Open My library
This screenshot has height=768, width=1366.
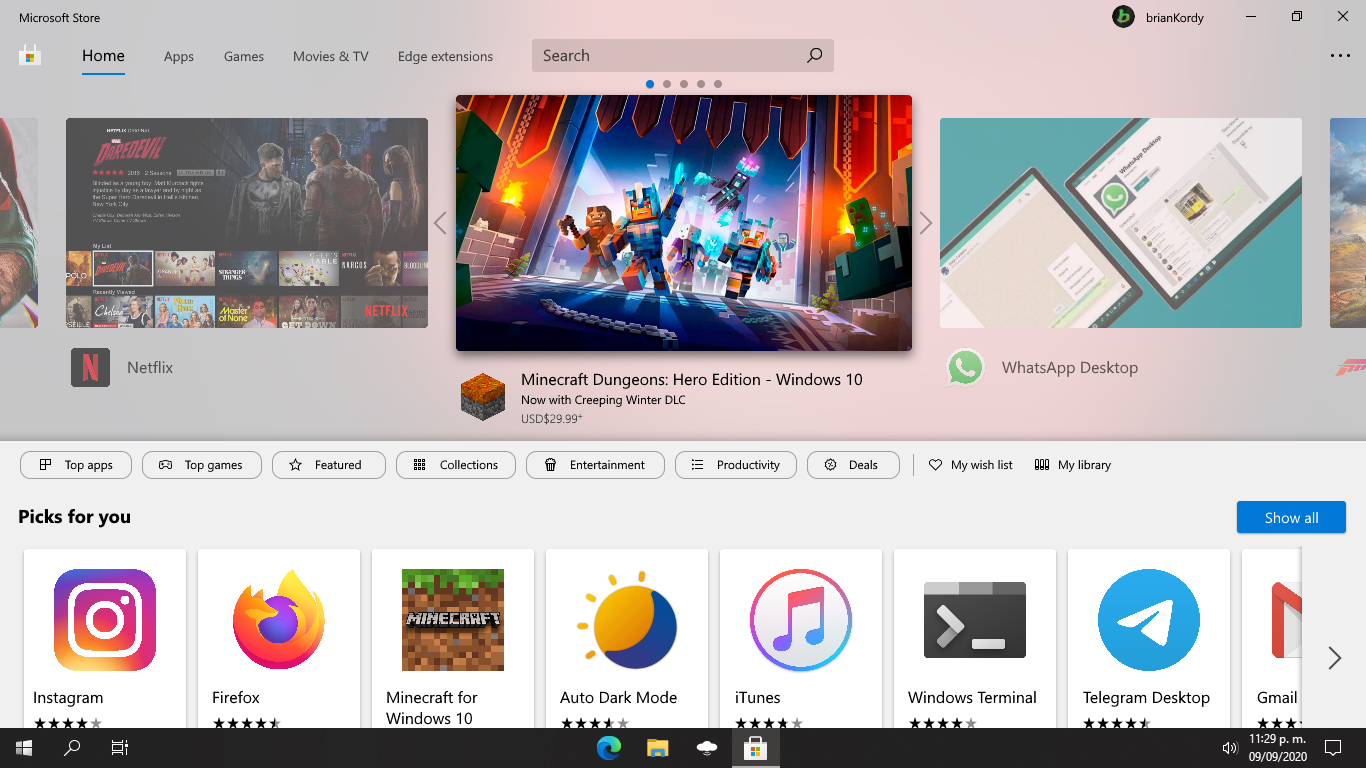[1073, 465]
